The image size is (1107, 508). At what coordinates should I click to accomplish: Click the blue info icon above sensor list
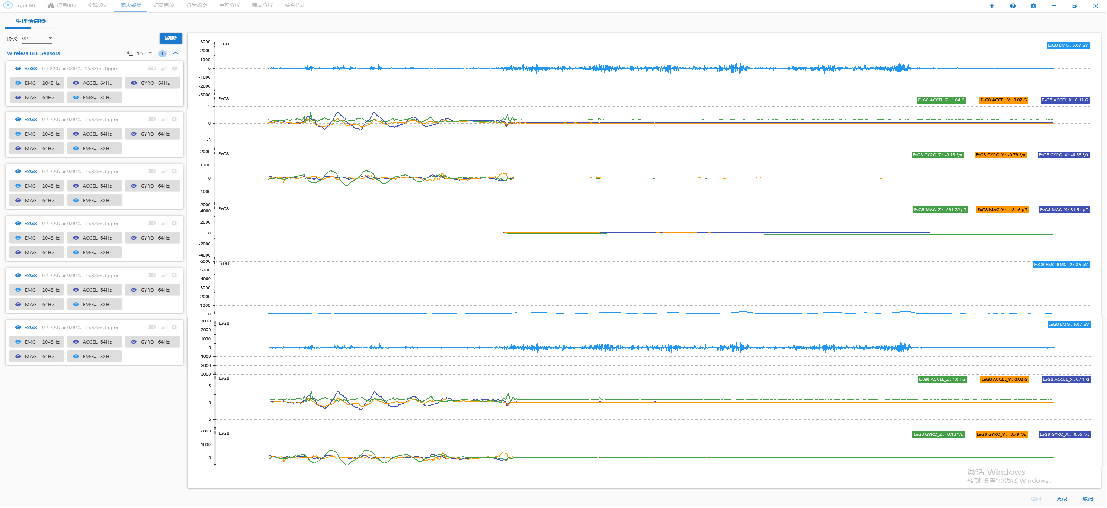coord(163,52)
